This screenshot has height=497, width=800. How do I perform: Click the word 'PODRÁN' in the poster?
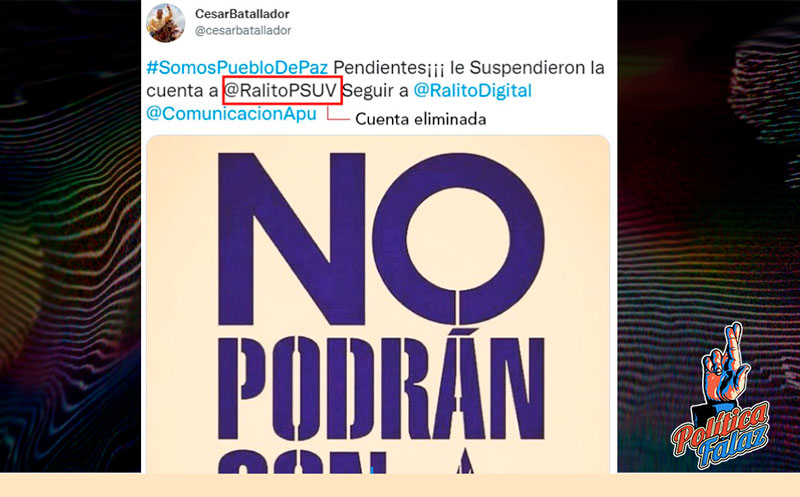382,387
